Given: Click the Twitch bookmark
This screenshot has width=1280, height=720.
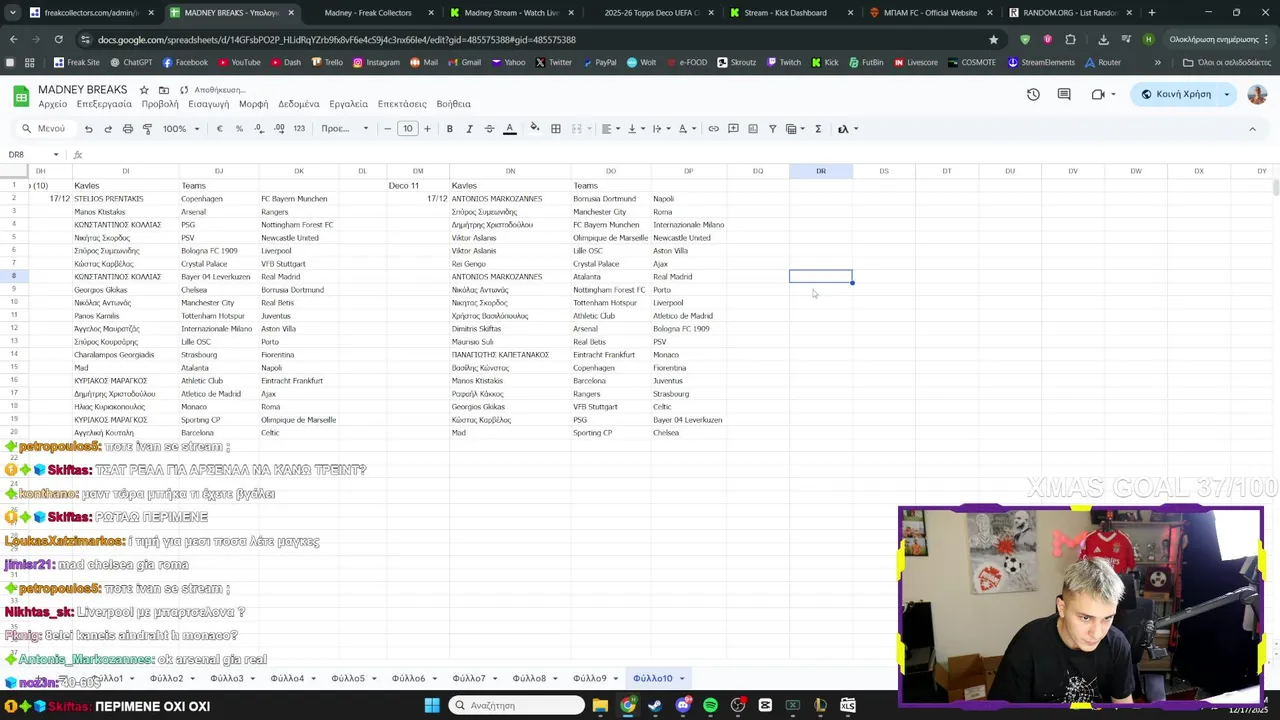Looking at the screenshot, I should tap(783, 62).
